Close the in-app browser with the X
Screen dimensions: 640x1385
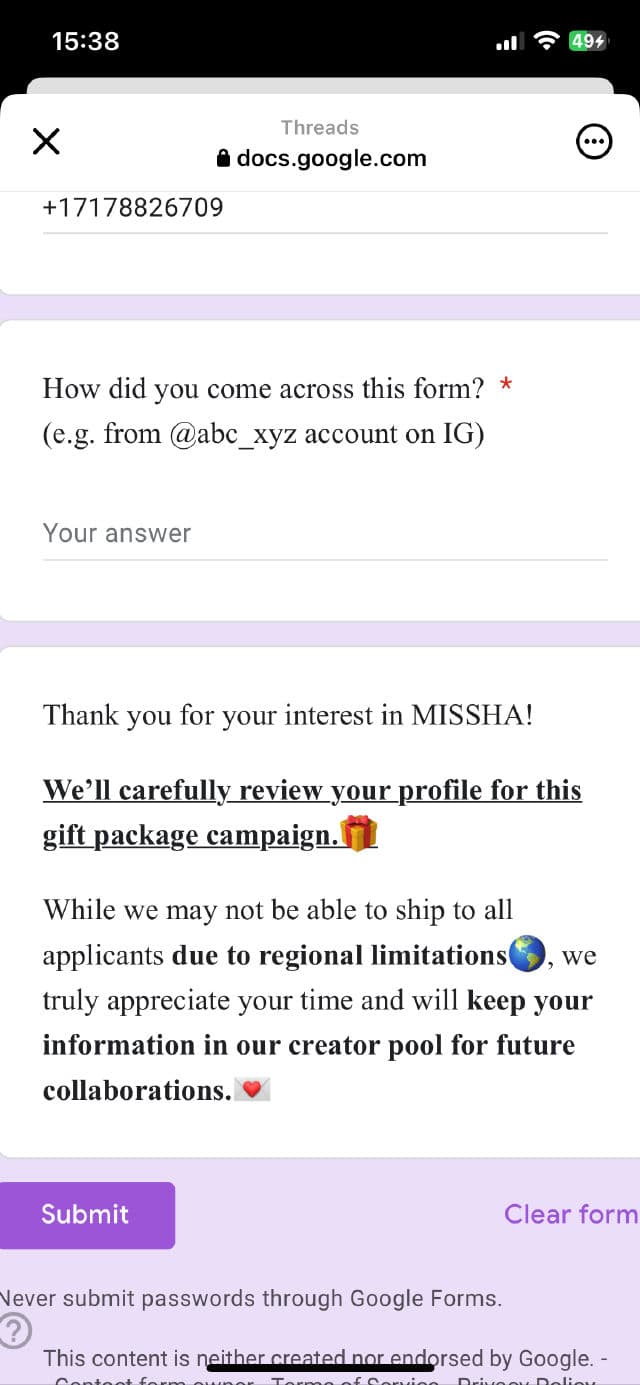46,142
